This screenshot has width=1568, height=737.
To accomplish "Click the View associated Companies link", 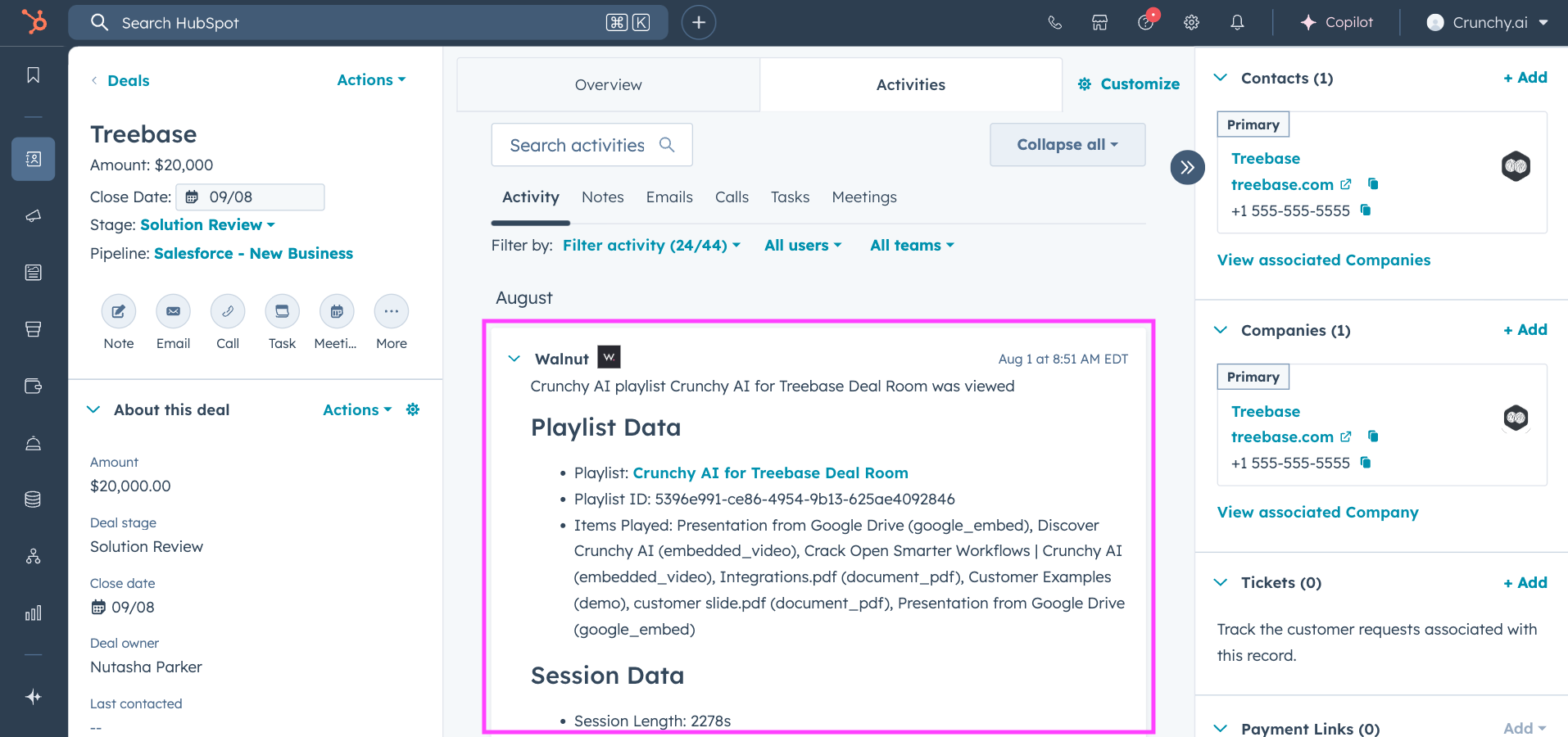I will [1323, 260].
